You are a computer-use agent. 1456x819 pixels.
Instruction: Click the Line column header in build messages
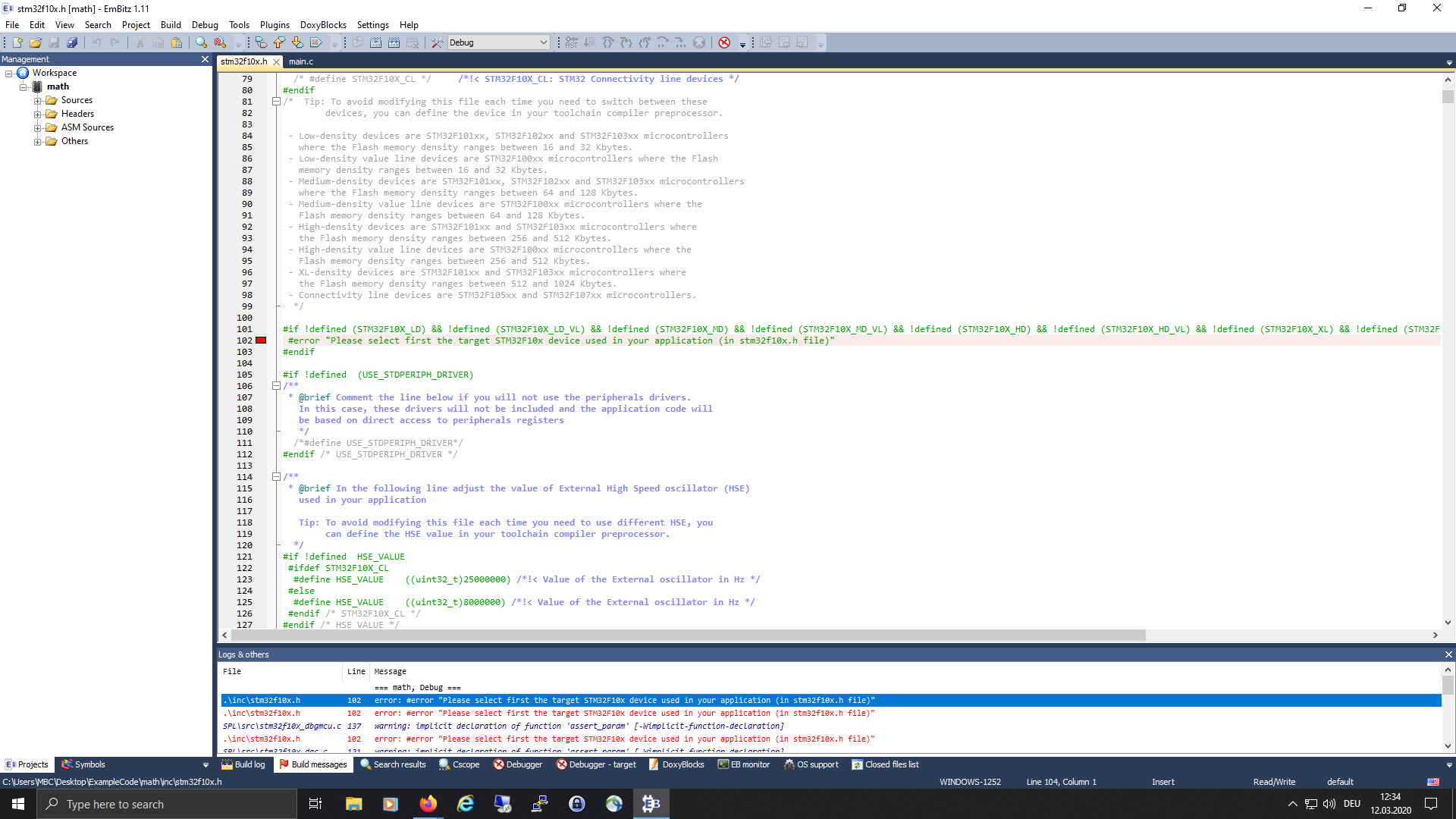pyautogui.click(x=356, y=671)
